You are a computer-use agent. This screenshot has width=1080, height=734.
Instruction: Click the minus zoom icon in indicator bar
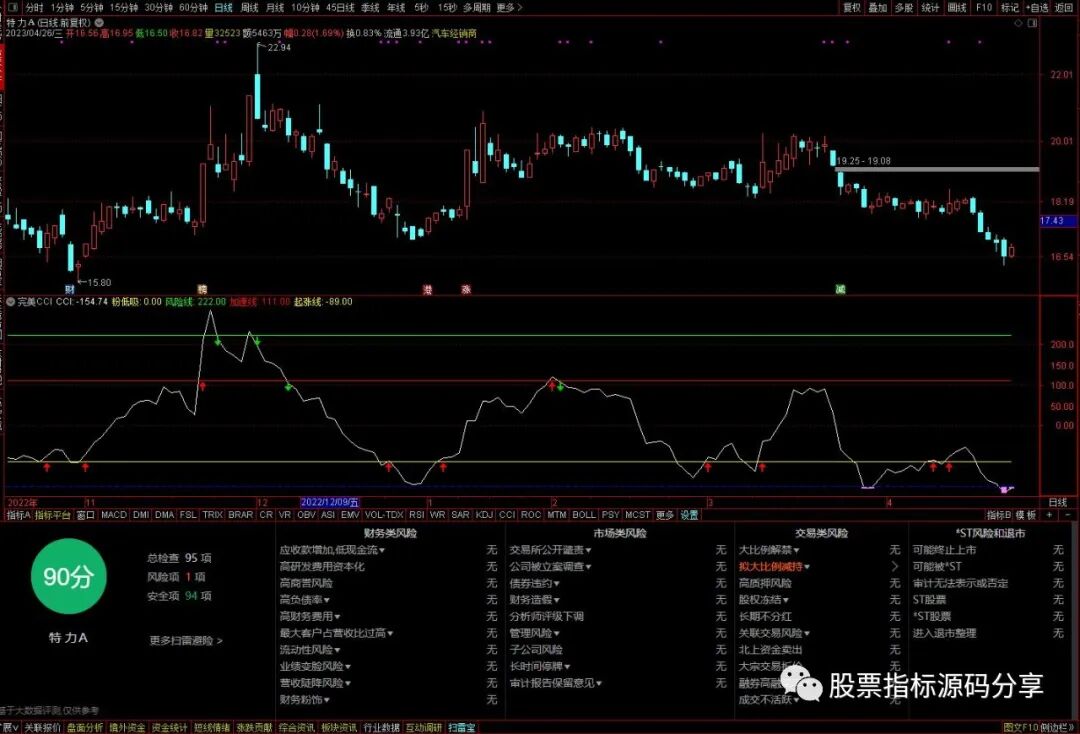coord(1068,514)
